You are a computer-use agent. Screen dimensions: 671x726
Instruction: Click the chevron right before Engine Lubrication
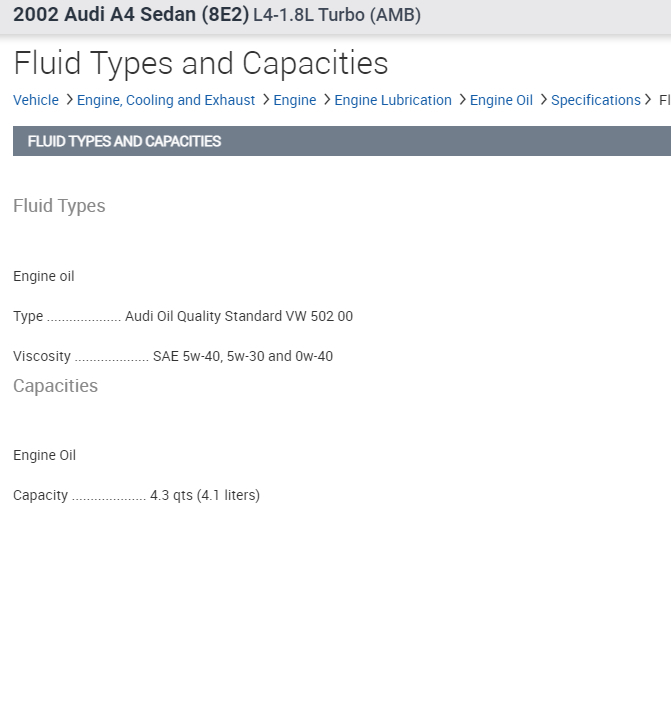pyautogui.click(x=327, y=100)
